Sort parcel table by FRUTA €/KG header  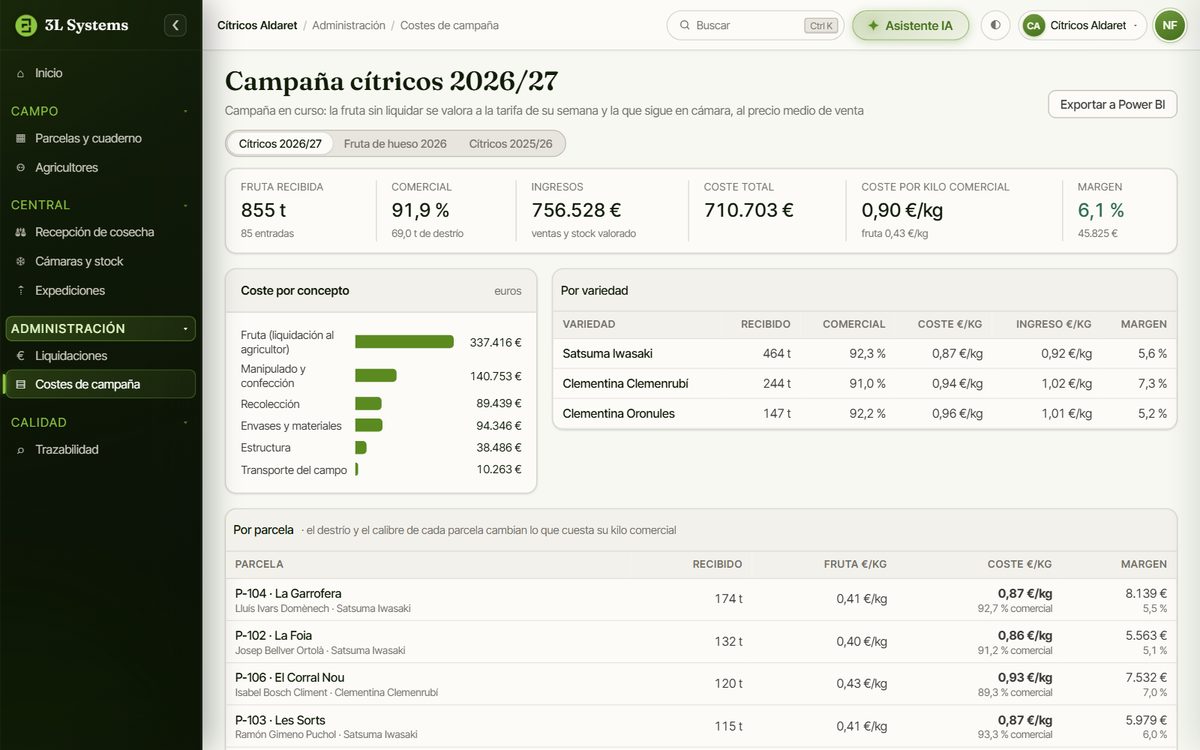(x=855, y=564)
